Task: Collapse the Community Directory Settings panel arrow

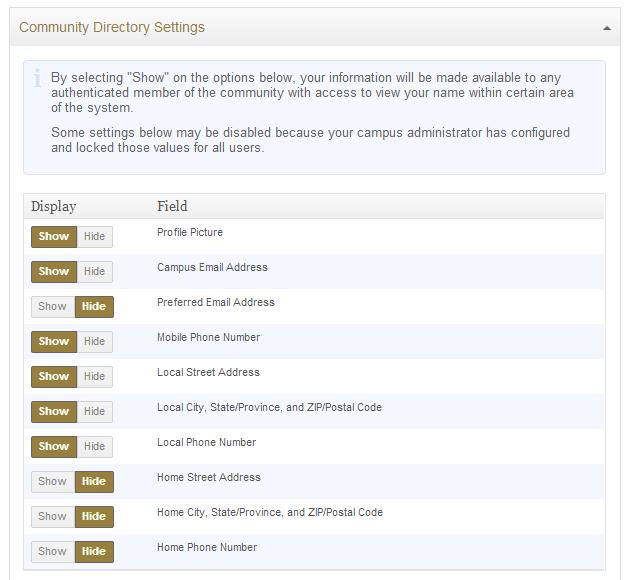Action: coord(606,28)
